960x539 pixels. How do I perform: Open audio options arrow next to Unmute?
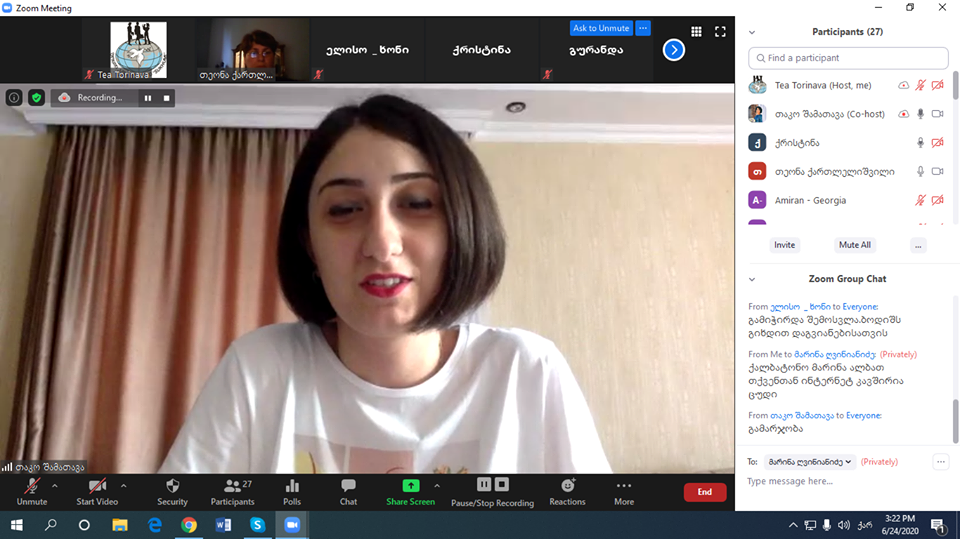pos(55,486)
